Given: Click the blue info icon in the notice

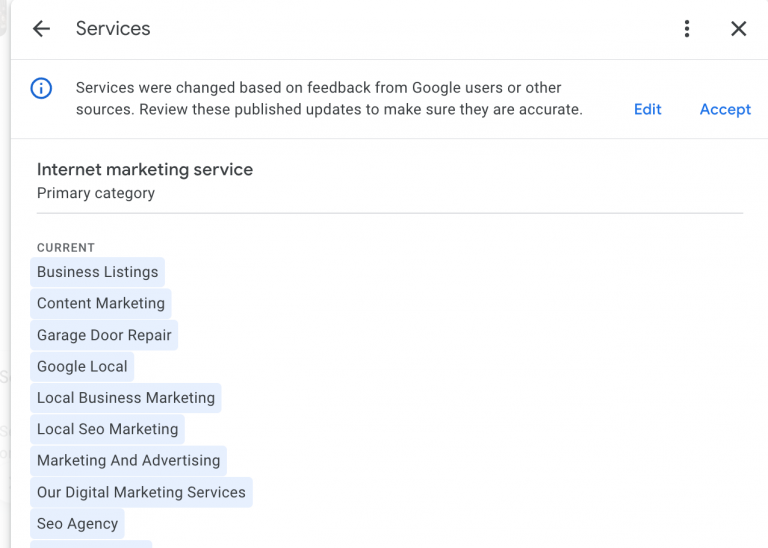Looking at the screenshot, I should coord(41,89).
